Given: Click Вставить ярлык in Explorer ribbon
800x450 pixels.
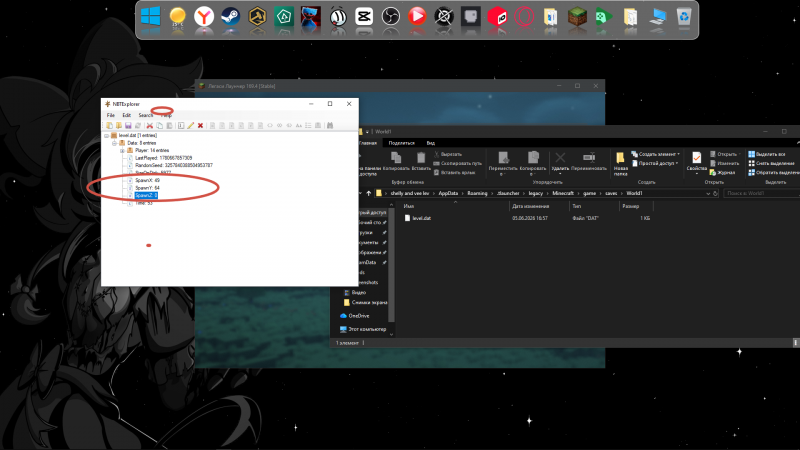Looking at the screenshot, I should [x=455, y=172].
